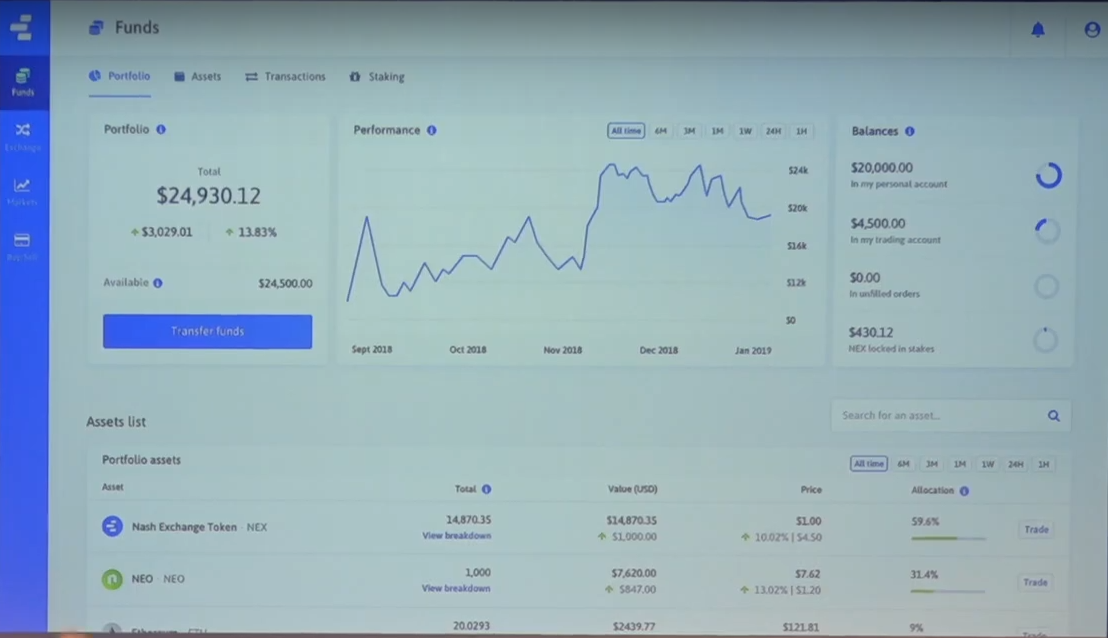The width and height of the screenshot is (1108, 638).
Task: Click the trading account balance ring indicator
Action: click(x=1047, y=230)
